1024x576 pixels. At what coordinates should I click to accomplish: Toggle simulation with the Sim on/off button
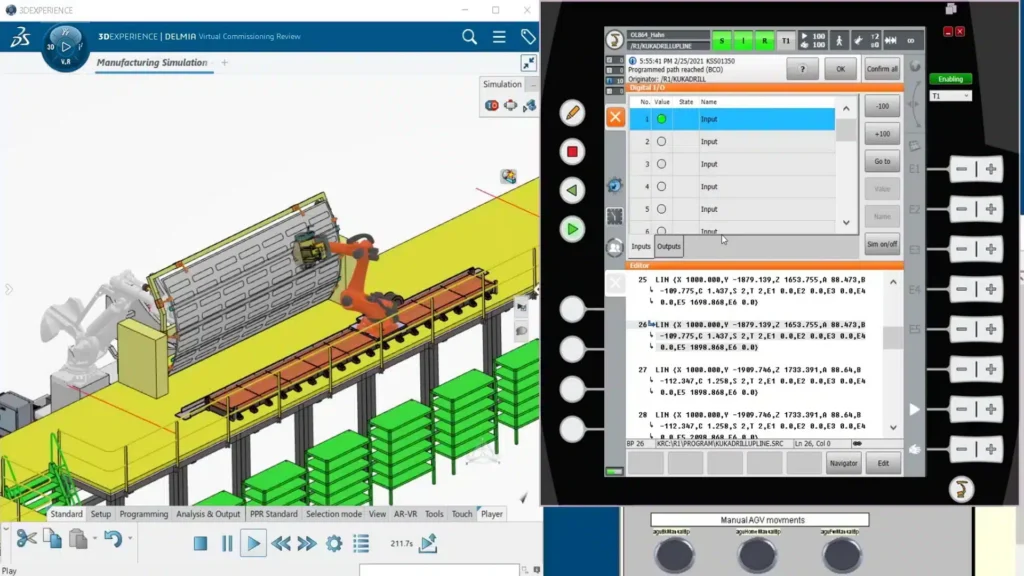[882, 244]
